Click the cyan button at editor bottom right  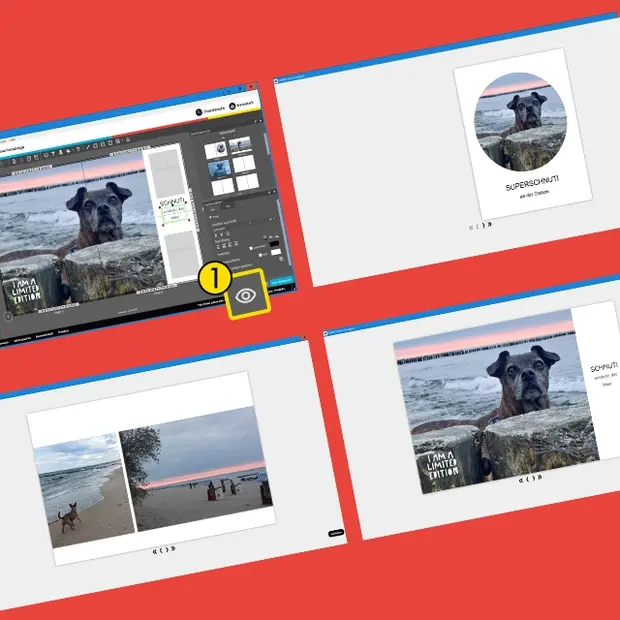282,281
